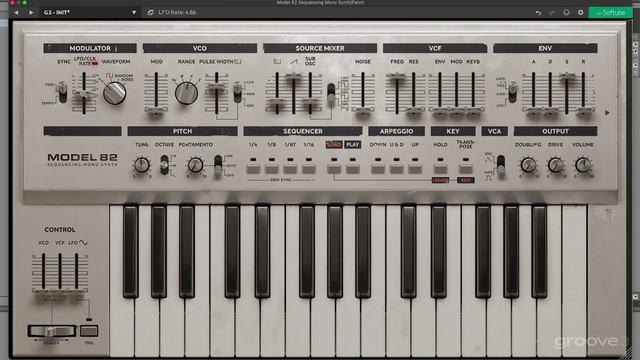Click the SUB OSC level slider
The width and height of the screenshot is (640, 360).
[310, 102]
